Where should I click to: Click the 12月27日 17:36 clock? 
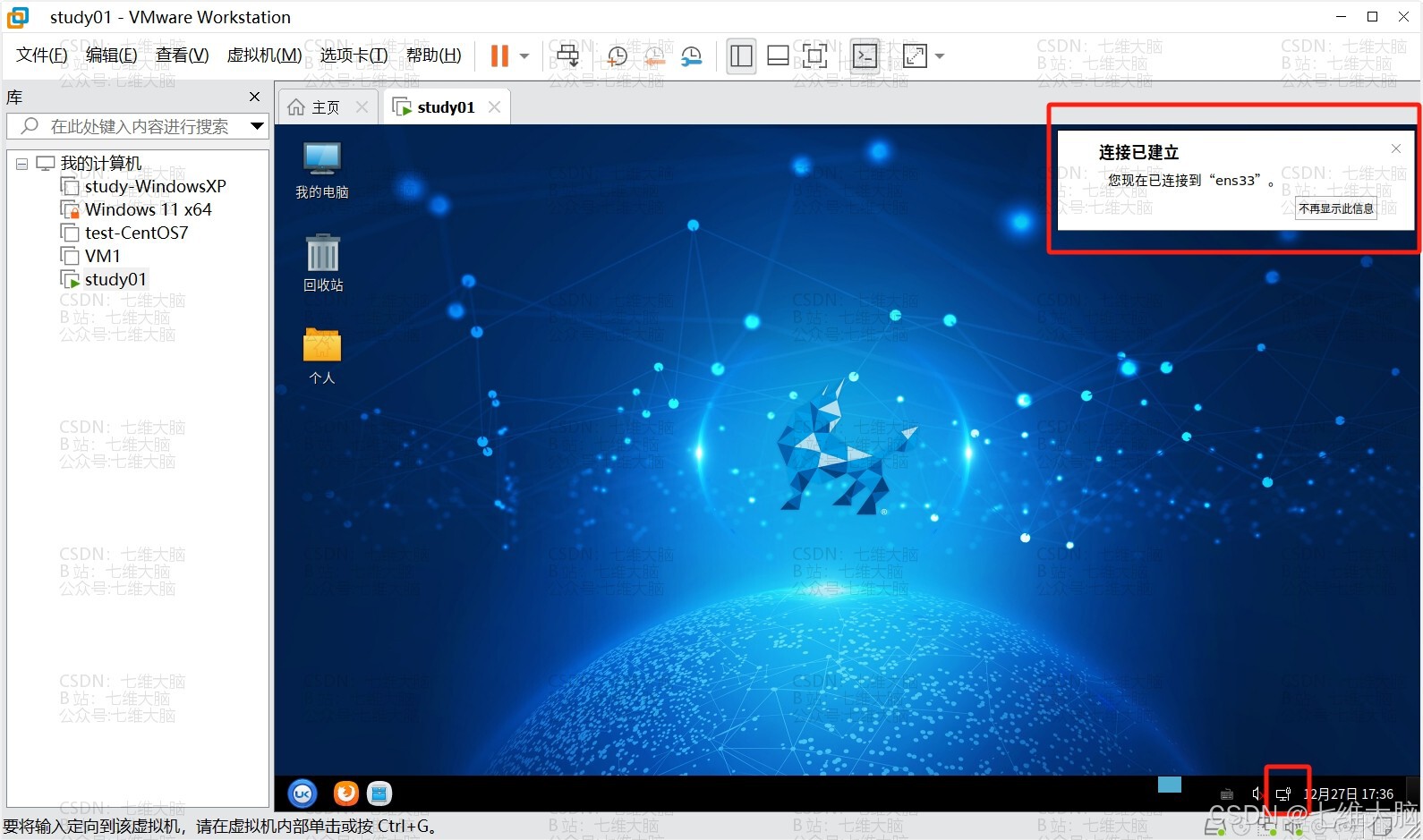click(x=1348, y=794)
